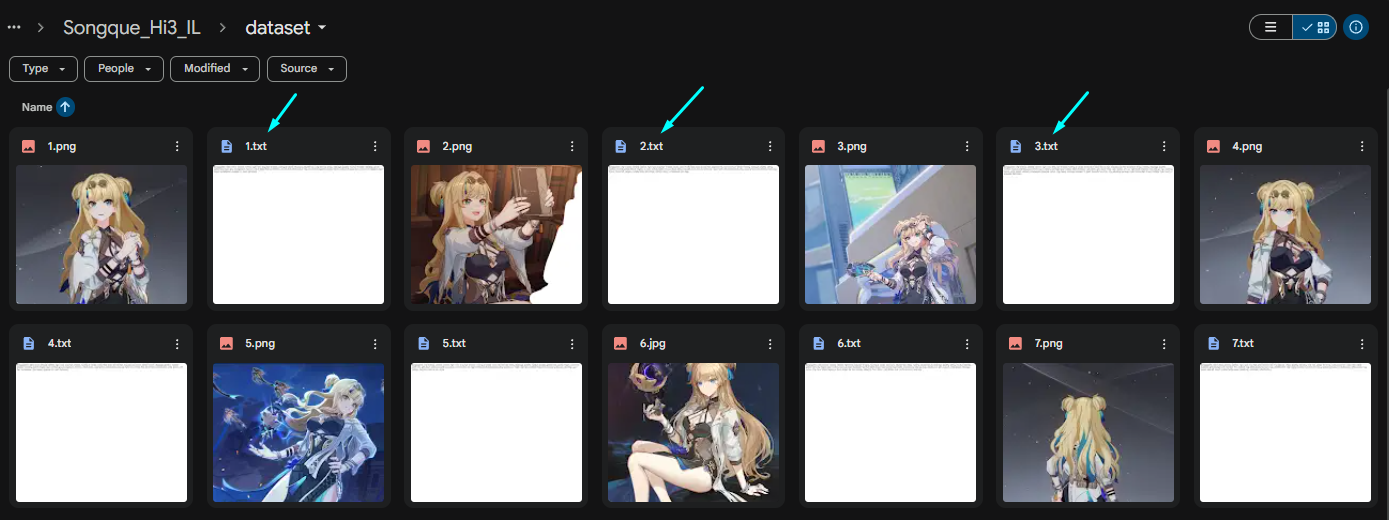The width and height of the screenshot is (1389, 520).
Task: Click the image file icon of 2.png
Action: (423, 146)
